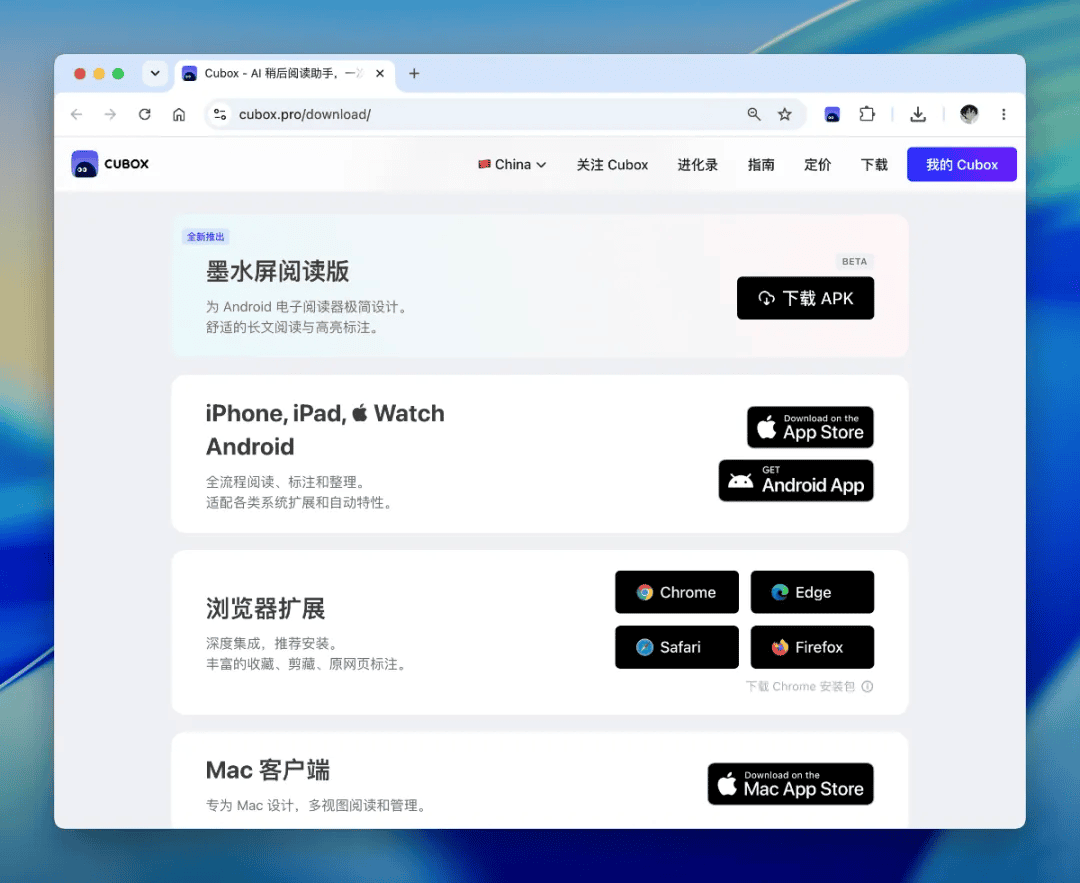Screen dimensions: 1080x883
Task: Click the 我的 Cubox button
Action: [962, 165]
